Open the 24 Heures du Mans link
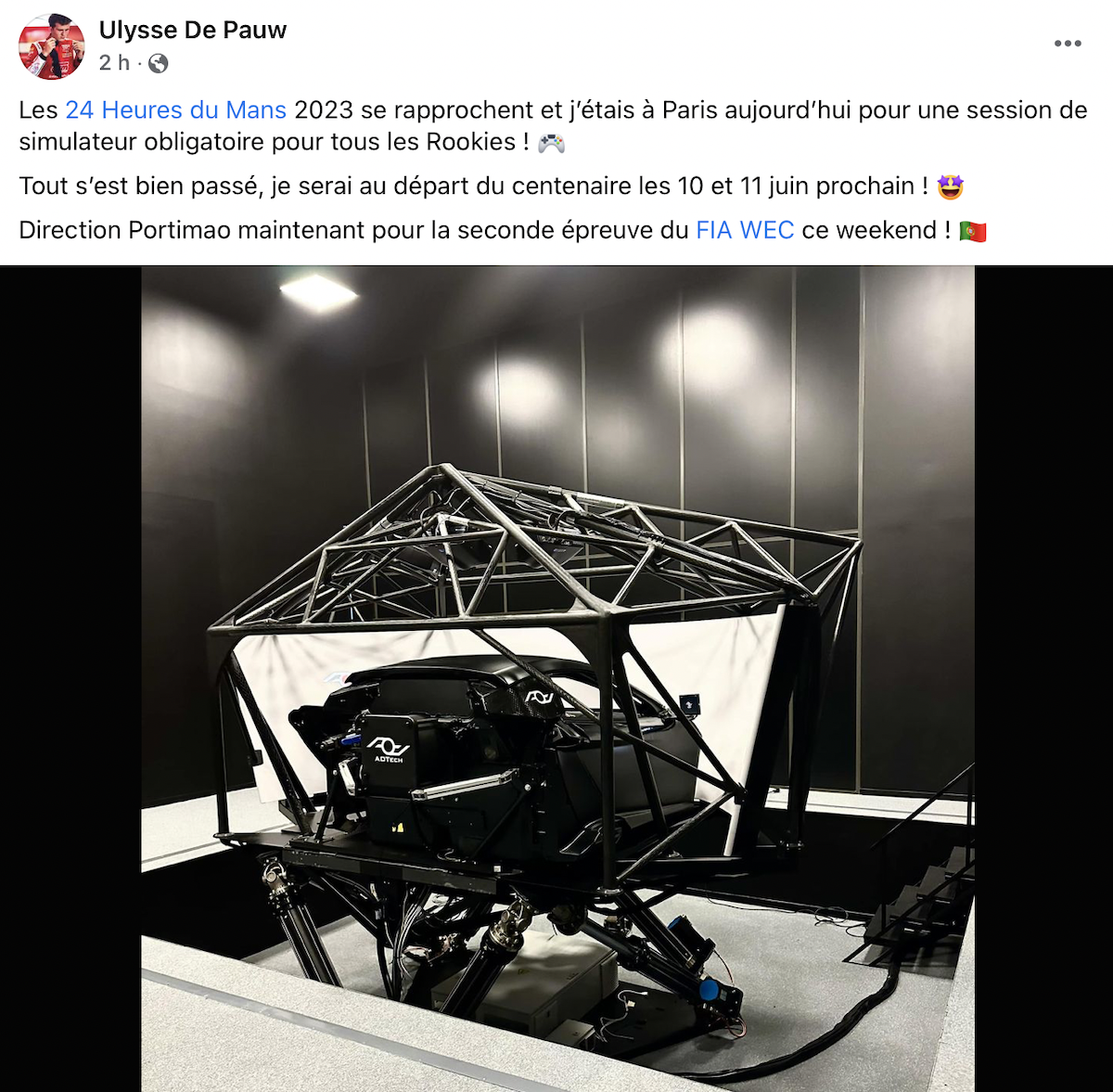The height and width of the screenshot is (1092, 1113). [175, 109]
